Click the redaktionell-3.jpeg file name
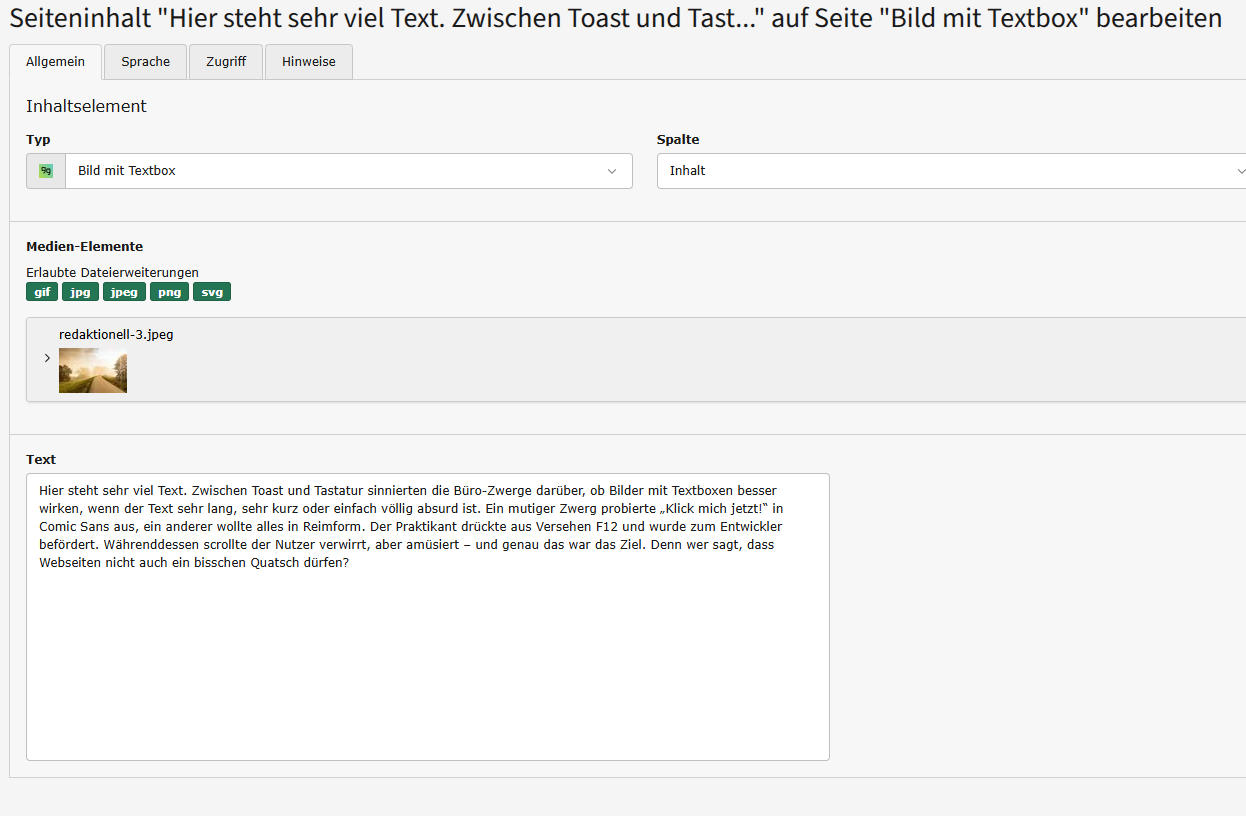Image resolution: width=1246 pixels, height=816 pixels. 116,334
